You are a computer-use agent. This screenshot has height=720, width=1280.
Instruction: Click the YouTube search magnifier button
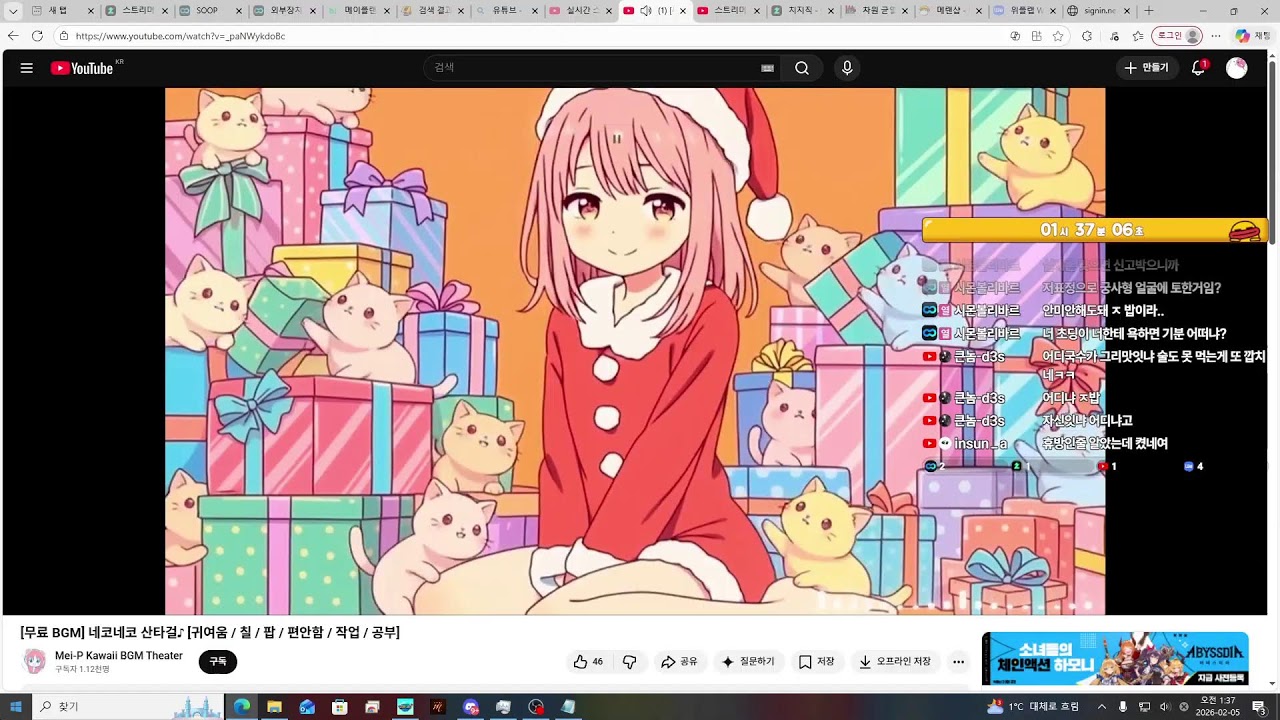pyautogui.click(x=802, y=68)
